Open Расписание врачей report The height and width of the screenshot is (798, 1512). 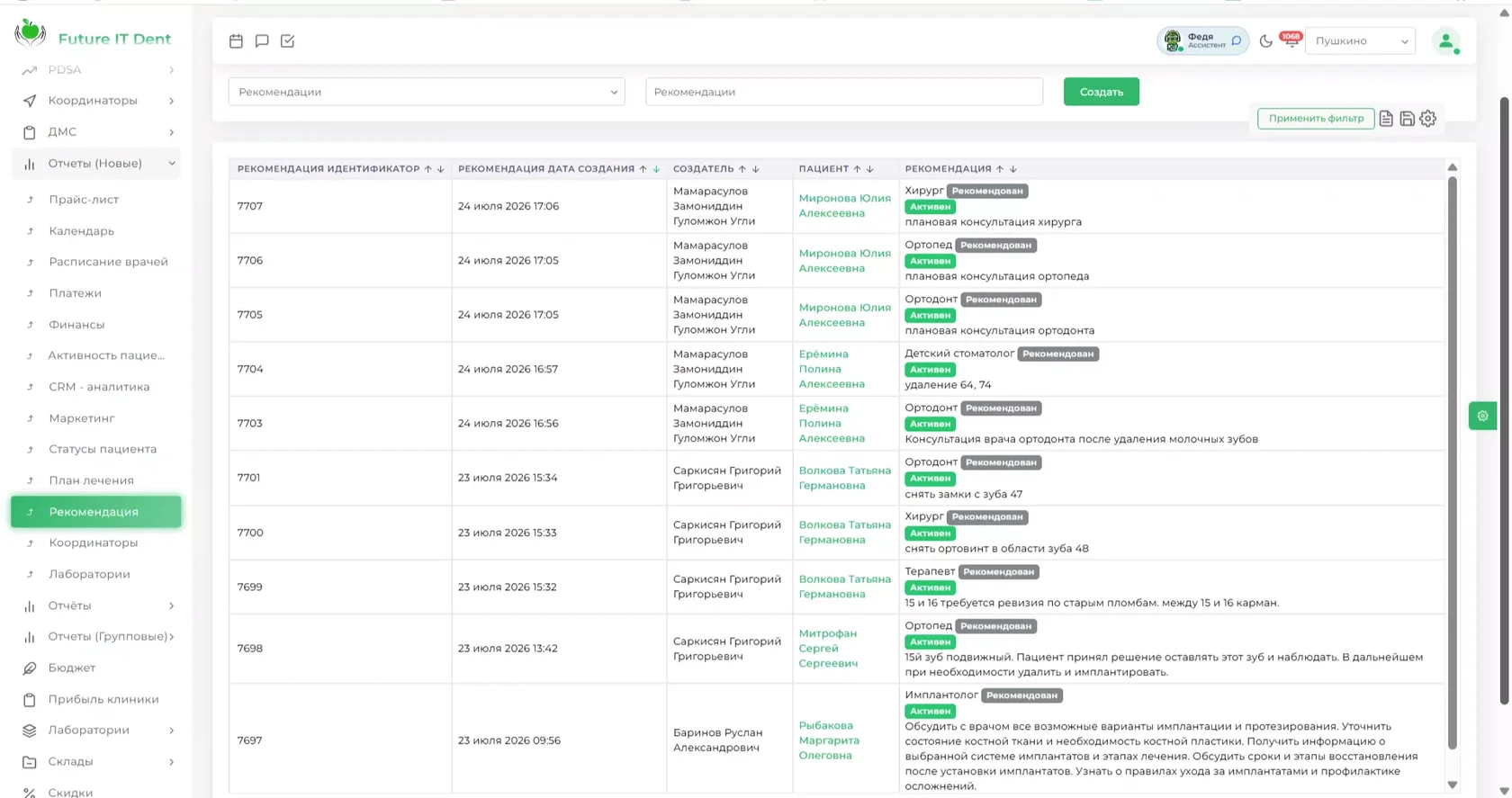coord(108,262)
